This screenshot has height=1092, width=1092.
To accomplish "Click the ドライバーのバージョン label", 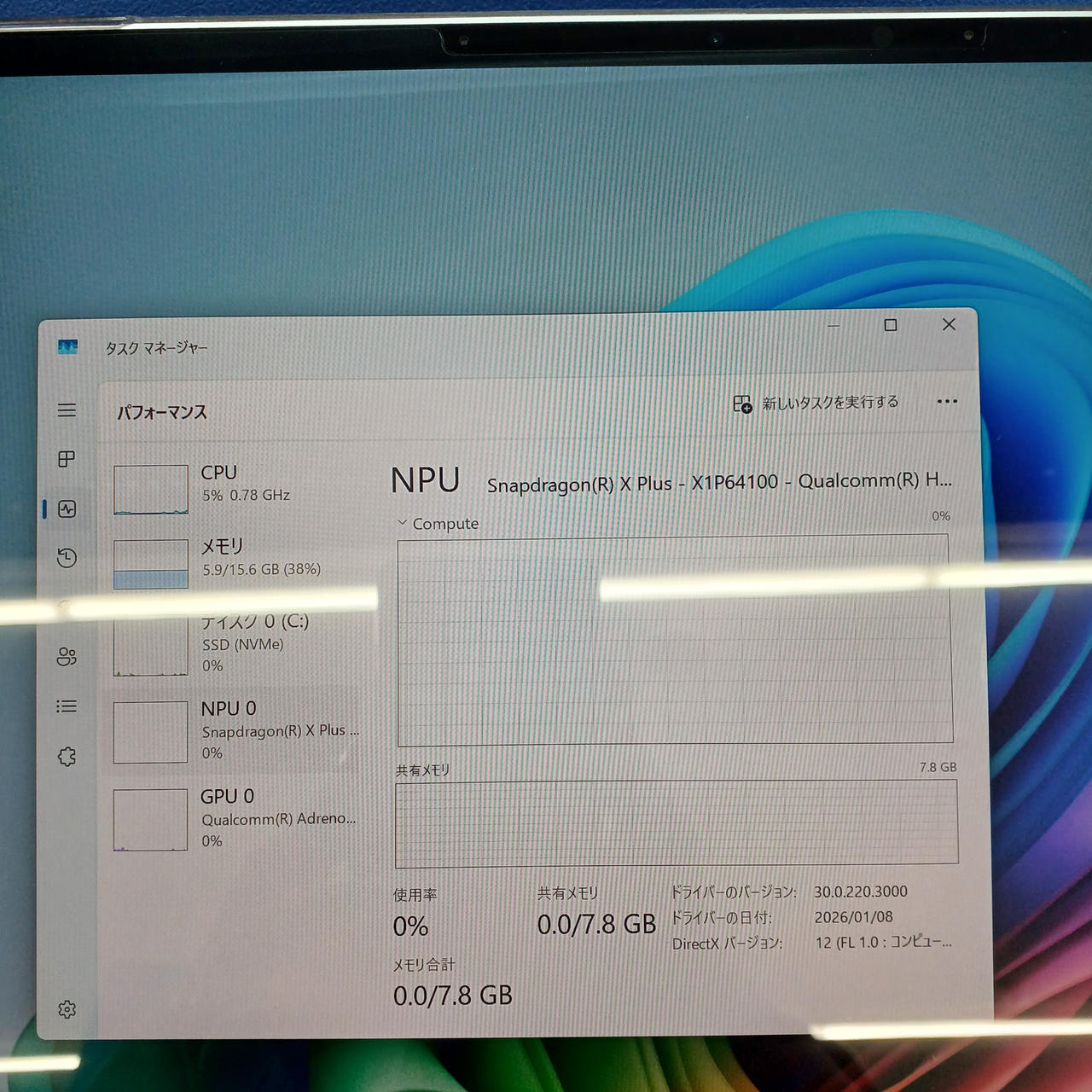I will (x=733, y=892).
